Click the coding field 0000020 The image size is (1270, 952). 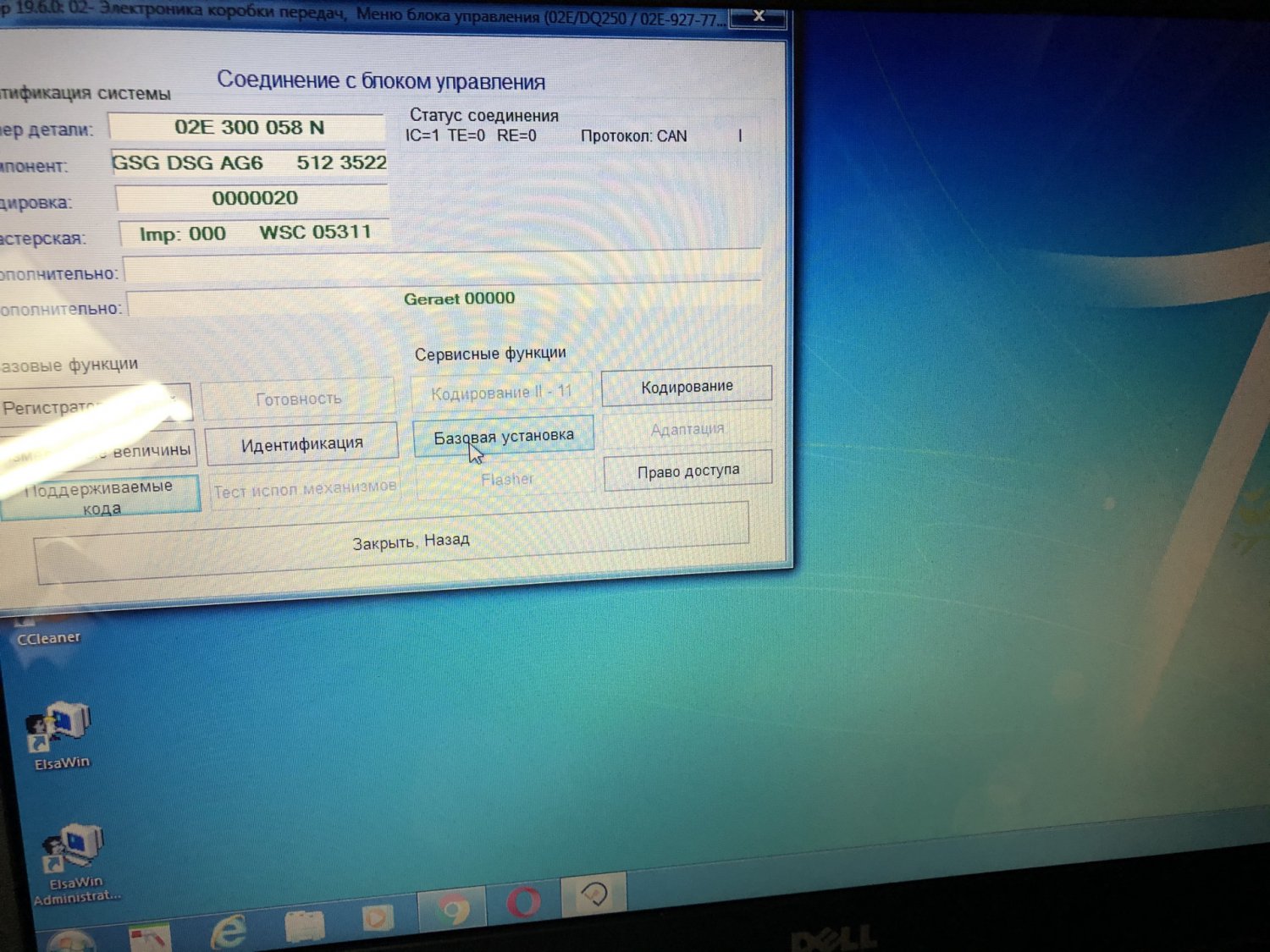pos(252,198)
